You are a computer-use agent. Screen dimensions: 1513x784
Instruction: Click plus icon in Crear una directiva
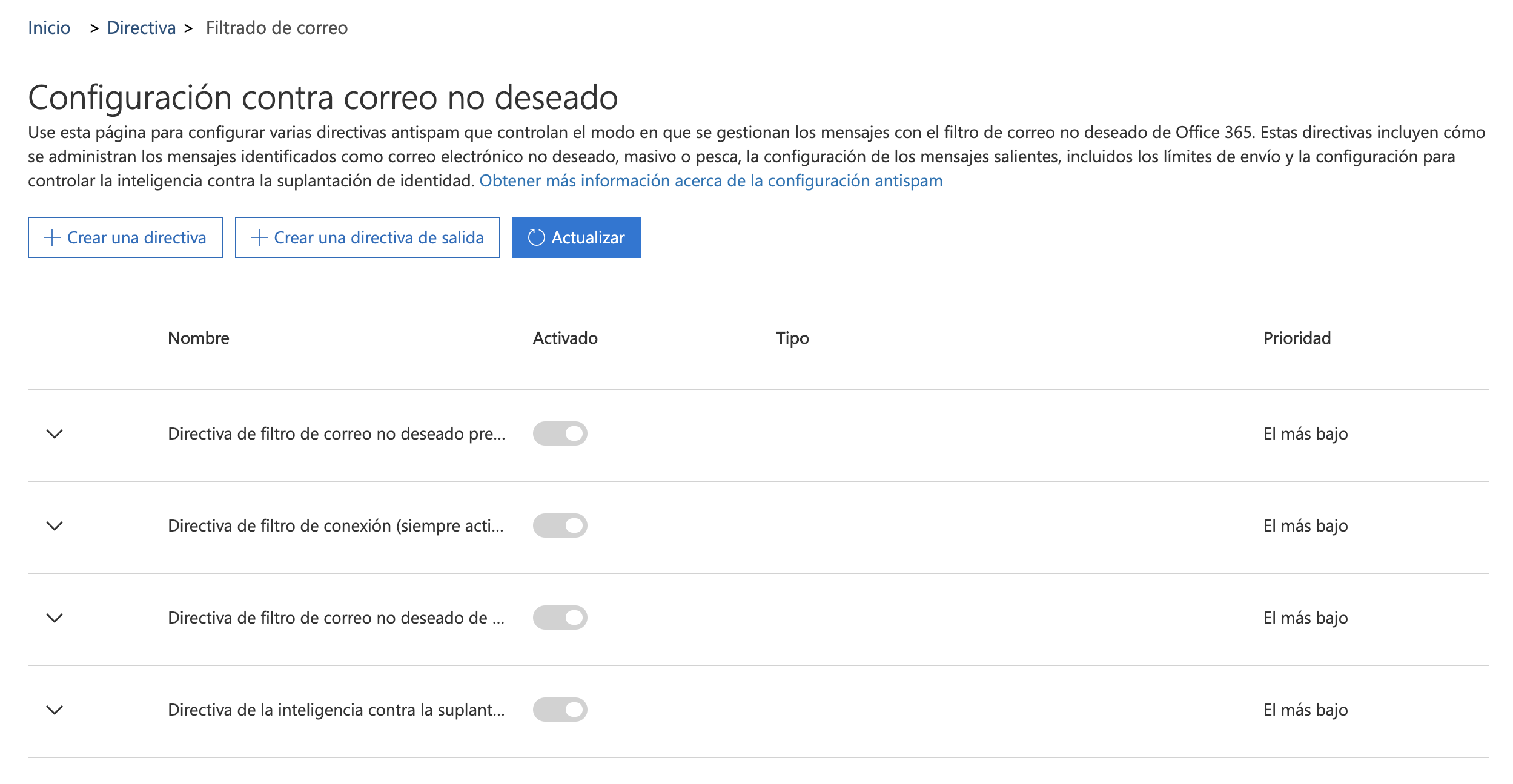pos(52,237)
